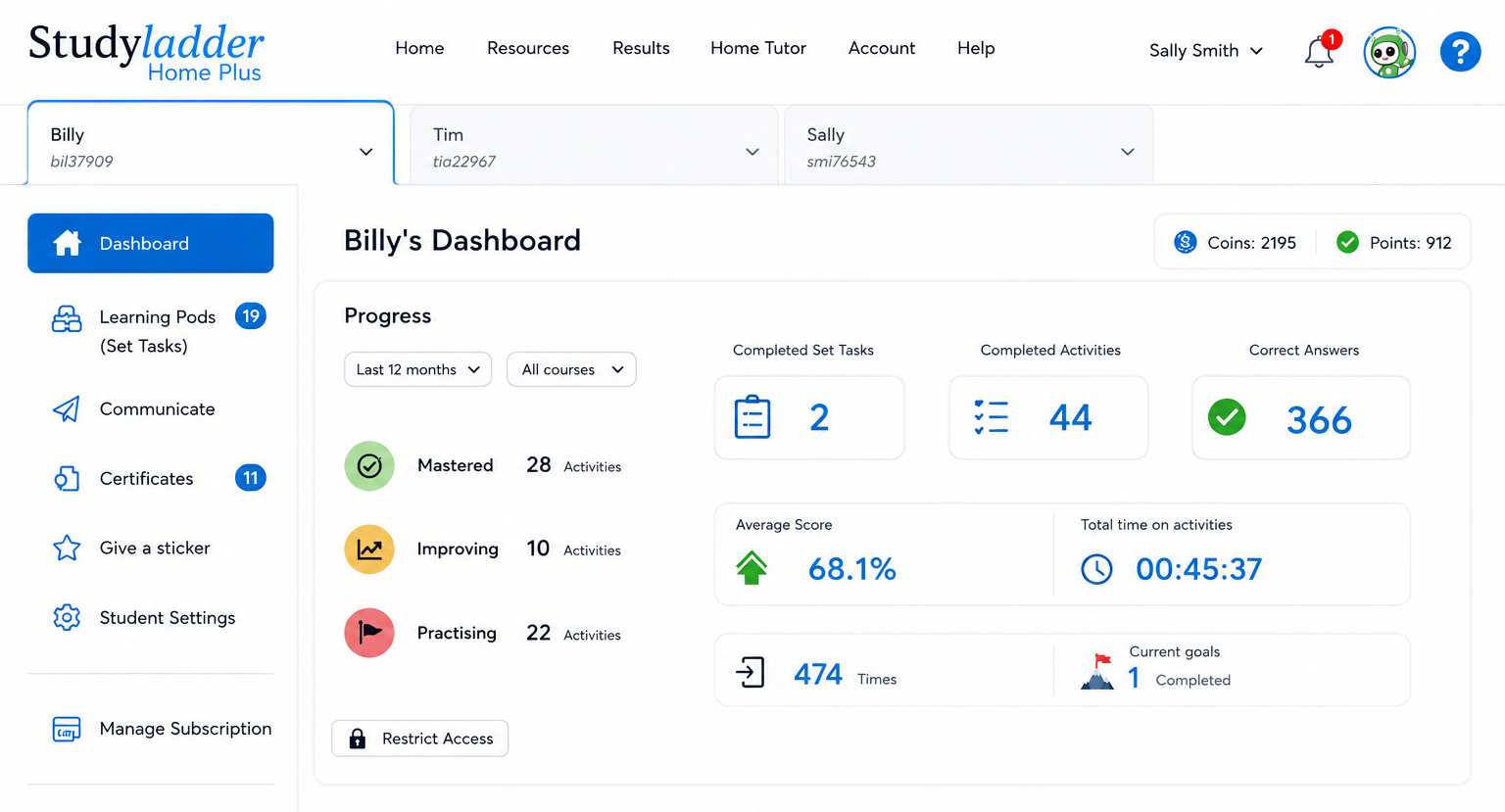The image size is (1505, 812).
Task: Click the 474 Times value
Action: click(845, 675)
